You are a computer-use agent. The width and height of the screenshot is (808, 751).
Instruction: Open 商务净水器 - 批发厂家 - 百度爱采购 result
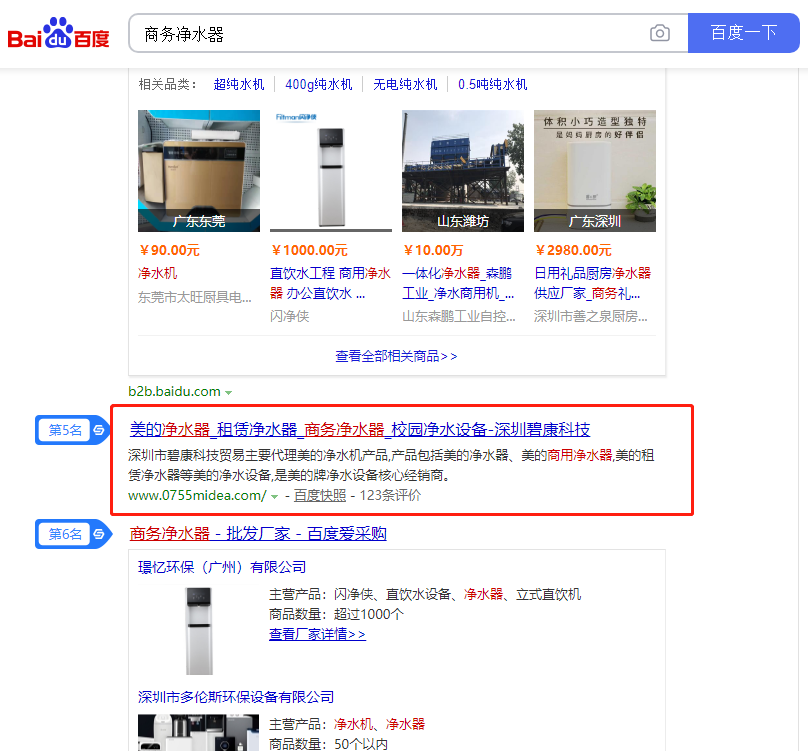(258, 533)
